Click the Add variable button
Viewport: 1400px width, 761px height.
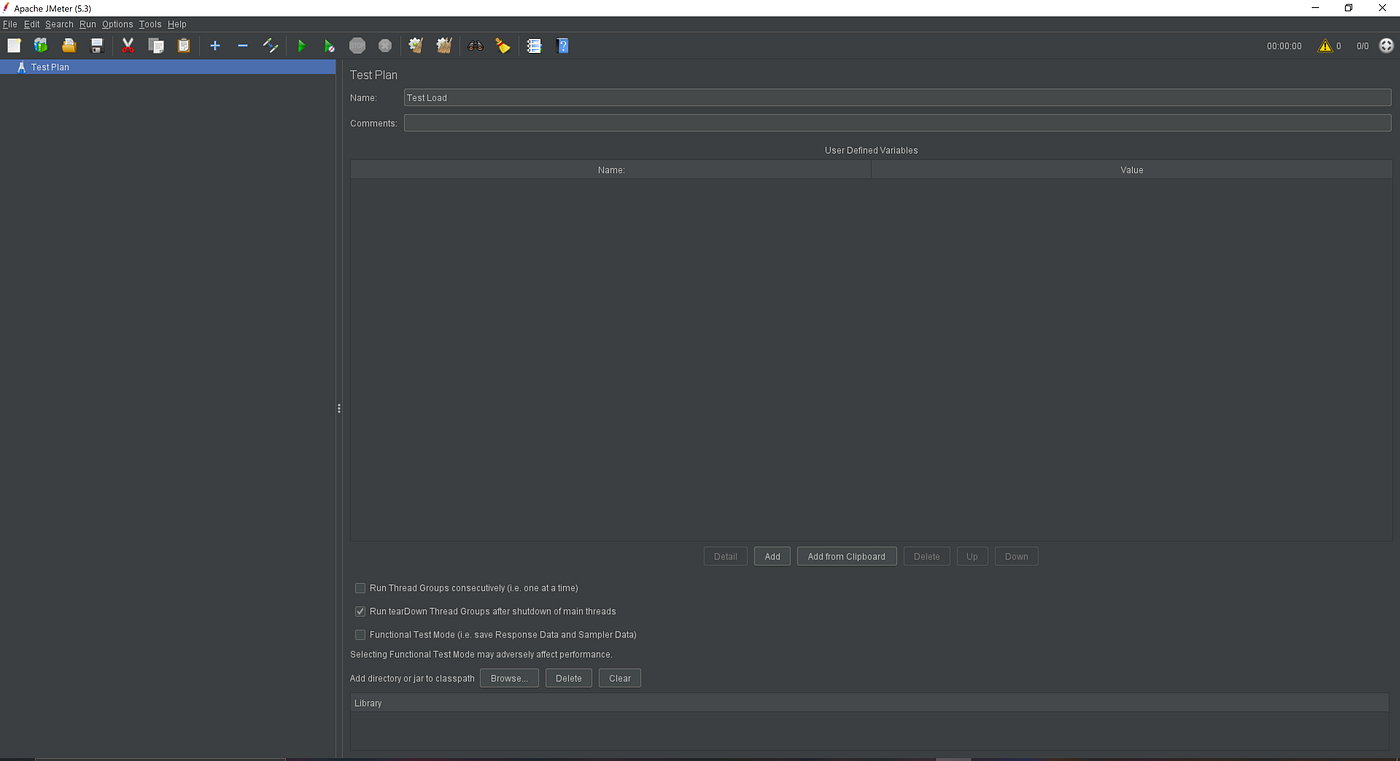772,556
